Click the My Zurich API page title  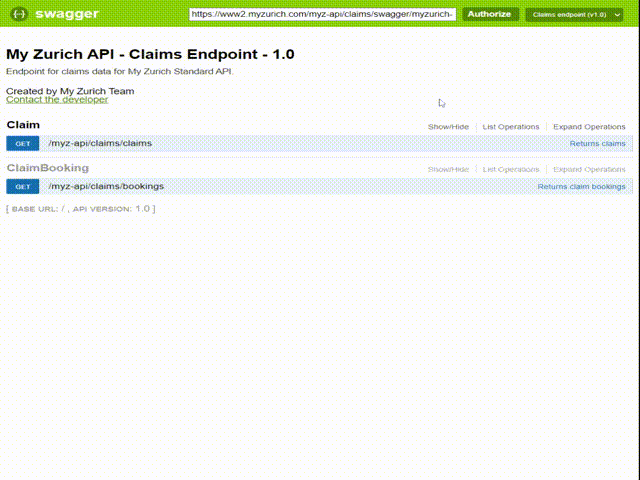click(x=150, y=54)
